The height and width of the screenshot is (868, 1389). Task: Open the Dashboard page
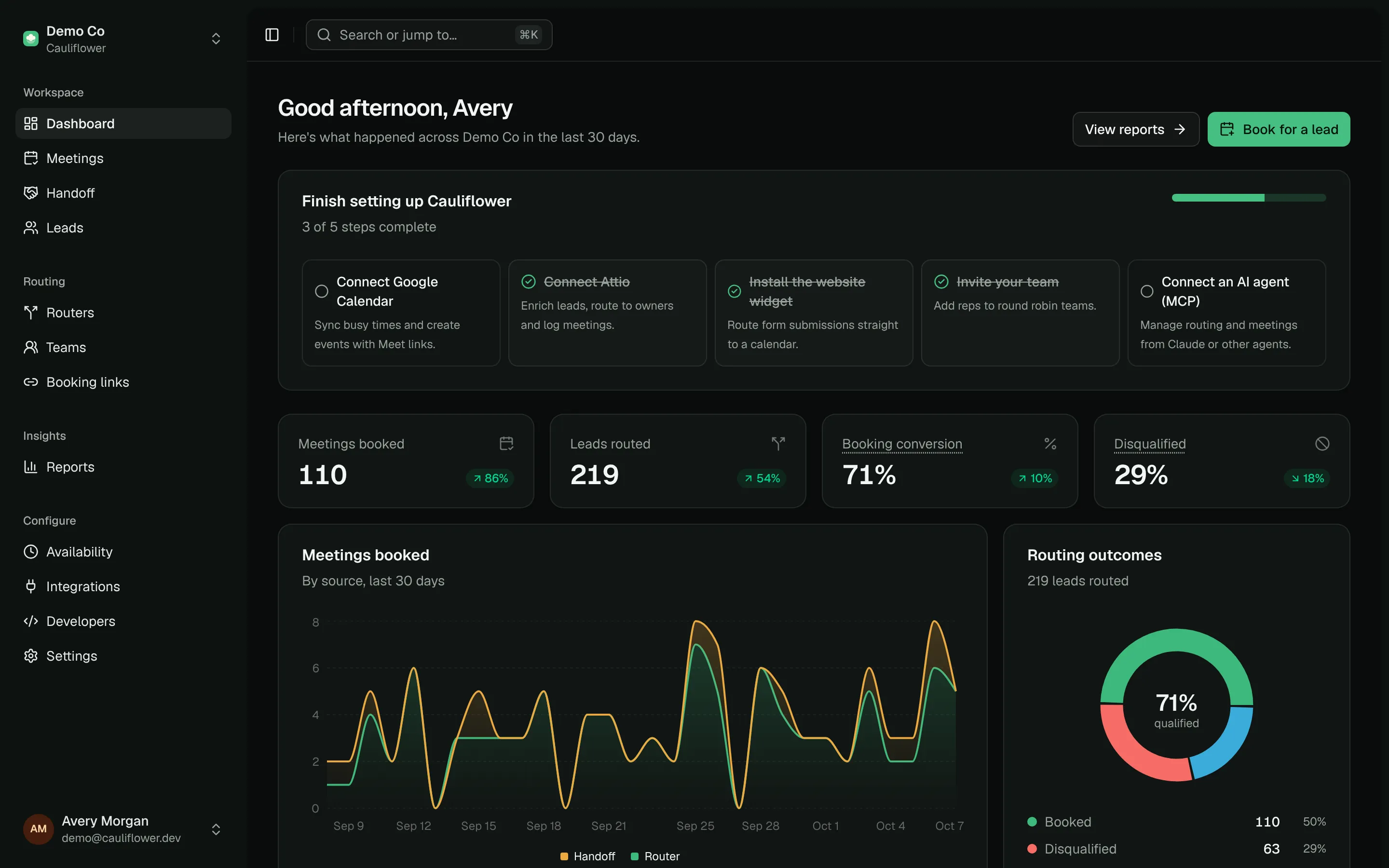tap(123, 123)
